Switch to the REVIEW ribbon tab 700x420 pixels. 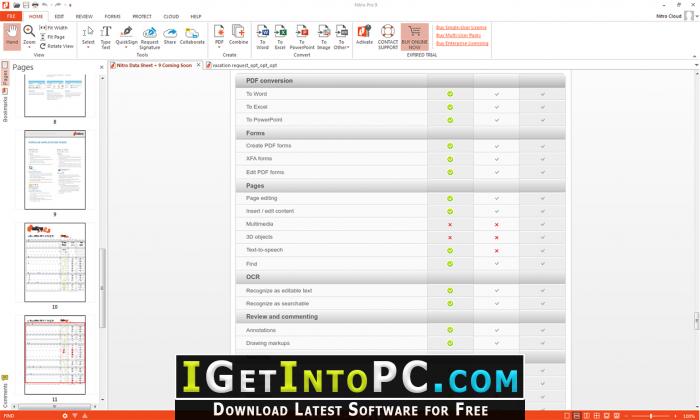coord(84,17)
